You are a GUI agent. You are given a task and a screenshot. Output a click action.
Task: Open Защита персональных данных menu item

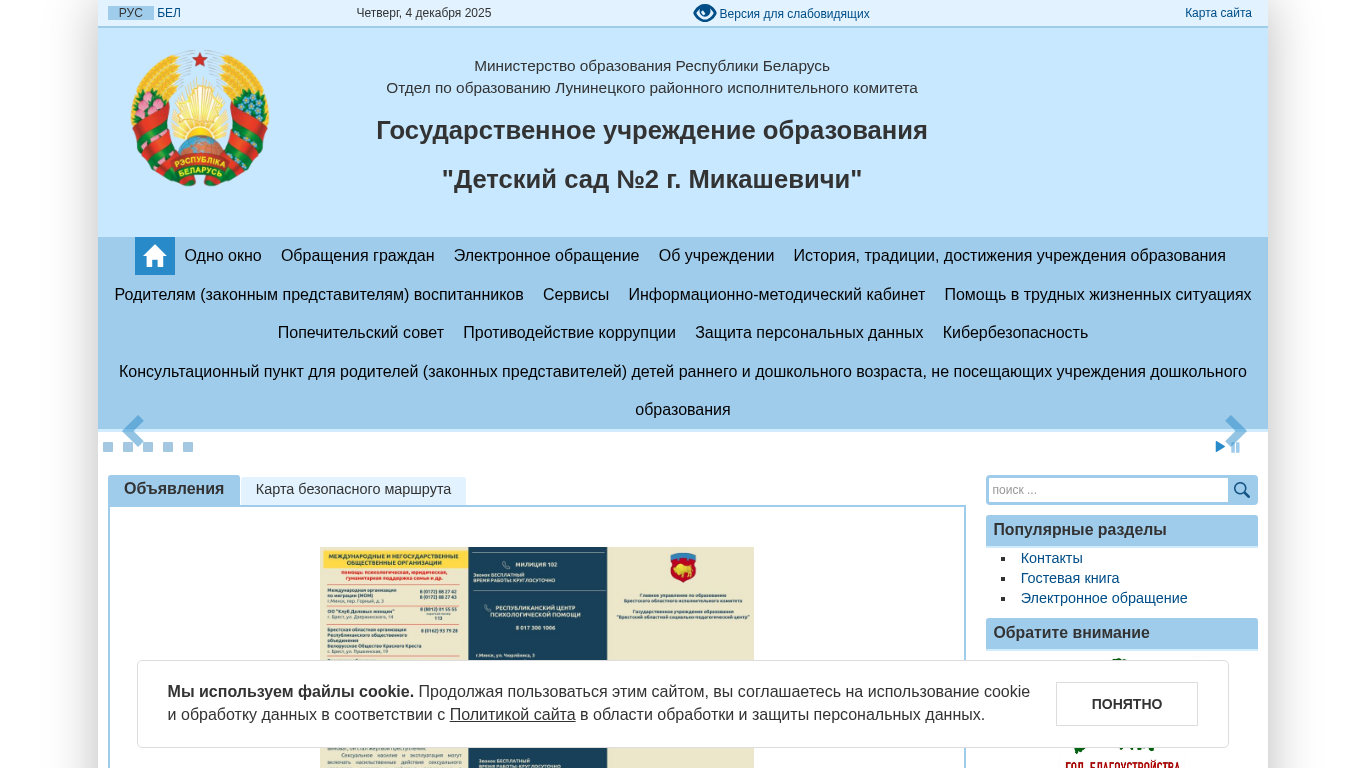pos(809,333)
